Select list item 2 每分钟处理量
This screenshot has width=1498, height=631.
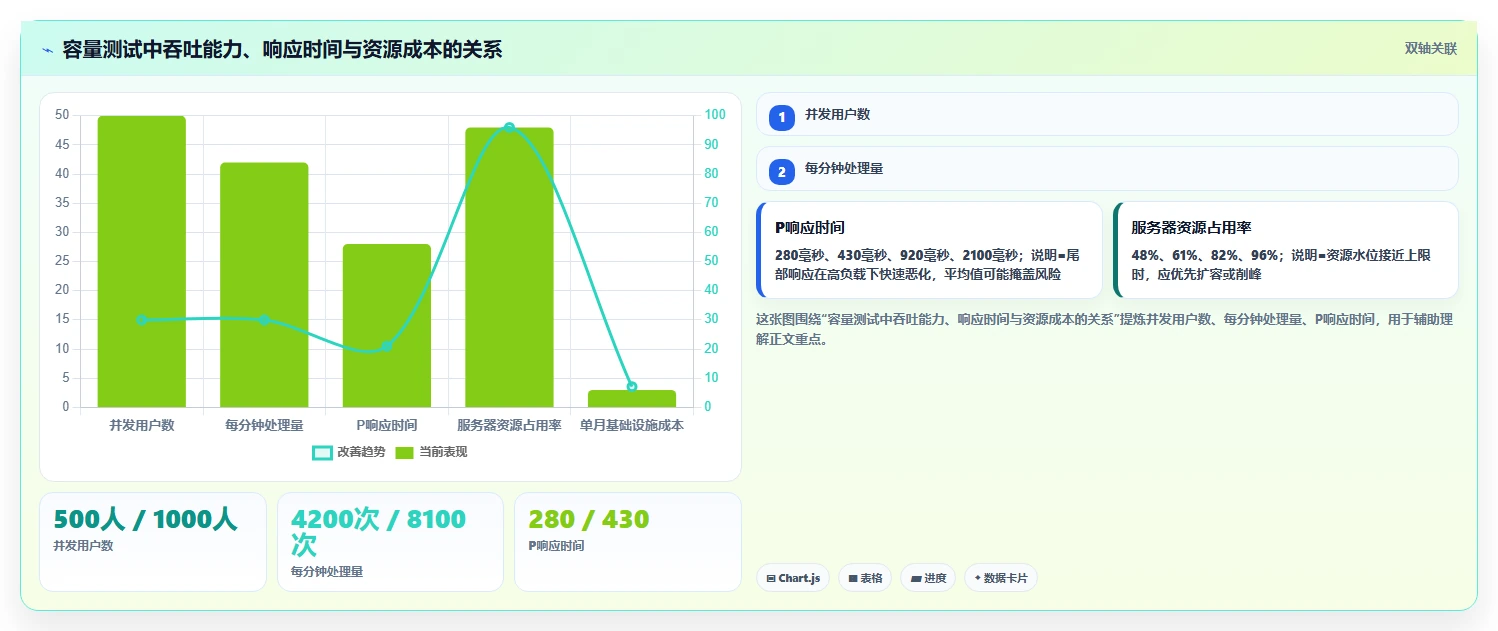pos(1107,169)
